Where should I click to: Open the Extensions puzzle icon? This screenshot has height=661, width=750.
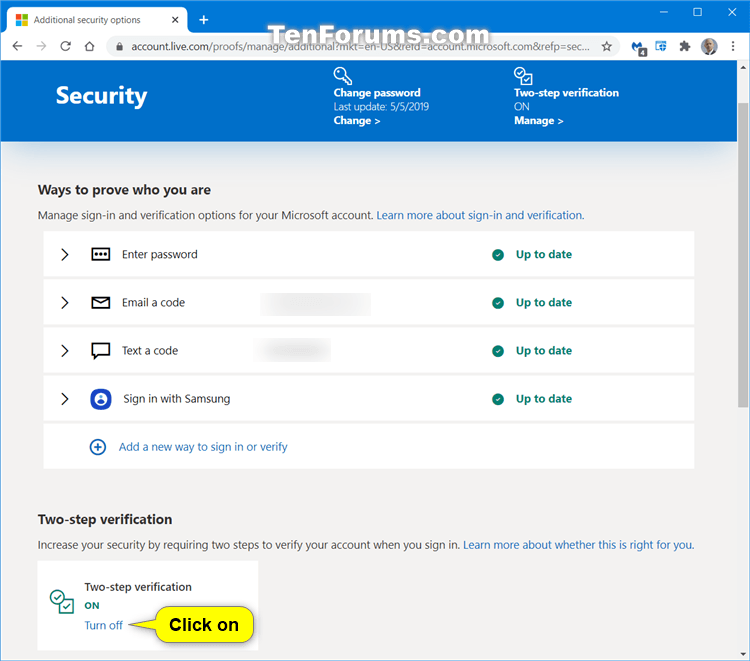point(685,46)
